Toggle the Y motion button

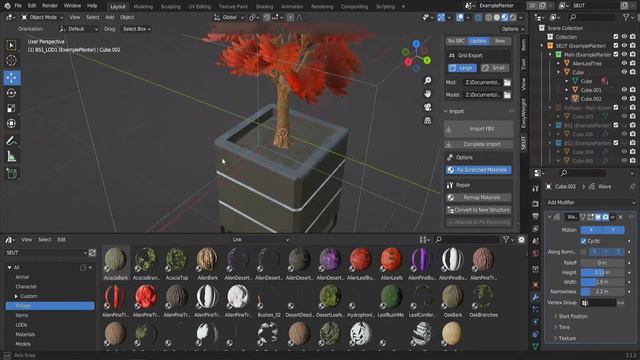pos(613,230)
